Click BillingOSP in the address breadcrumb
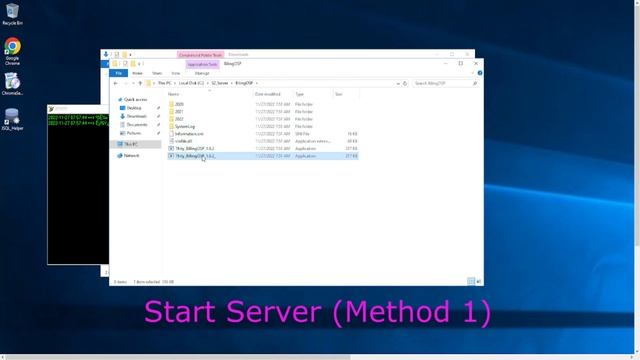Screen dimensions: 640x360 coord(244,83)
